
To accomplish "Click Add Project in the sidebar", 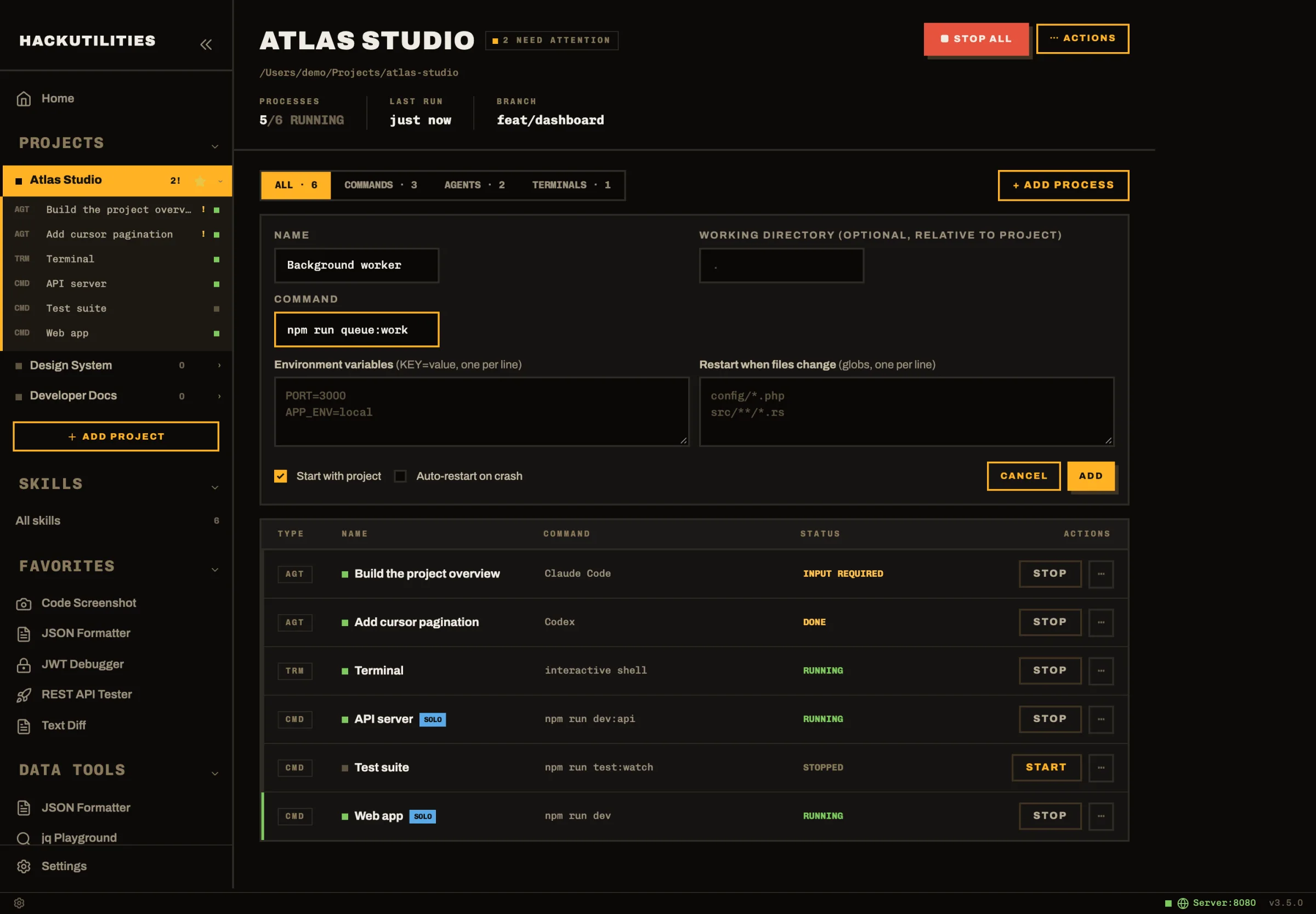I will click(x=116, y=436).
